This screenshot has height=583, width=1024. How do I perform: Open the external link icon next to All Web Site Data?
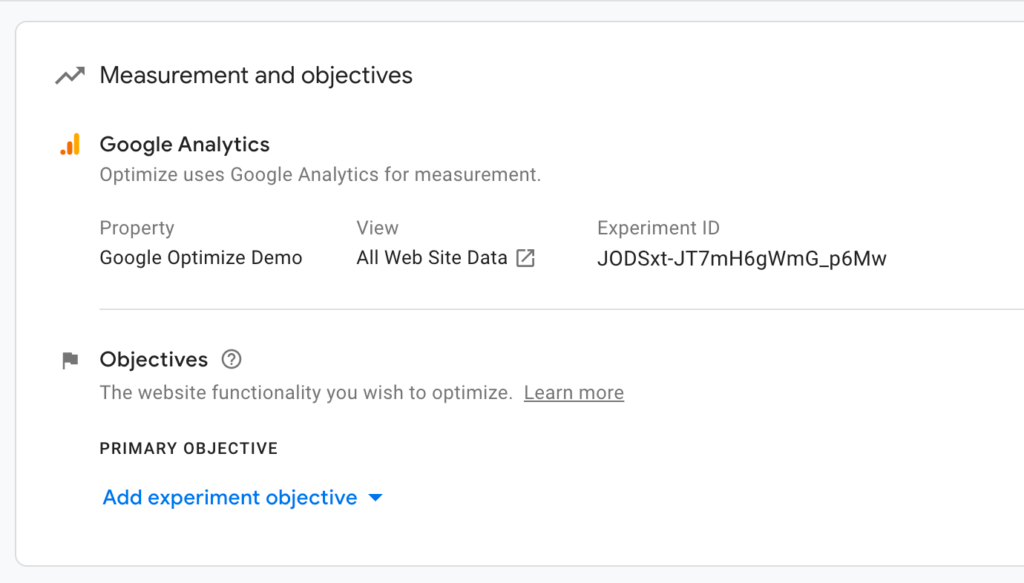pyautogui.click(x=525, y=258)
